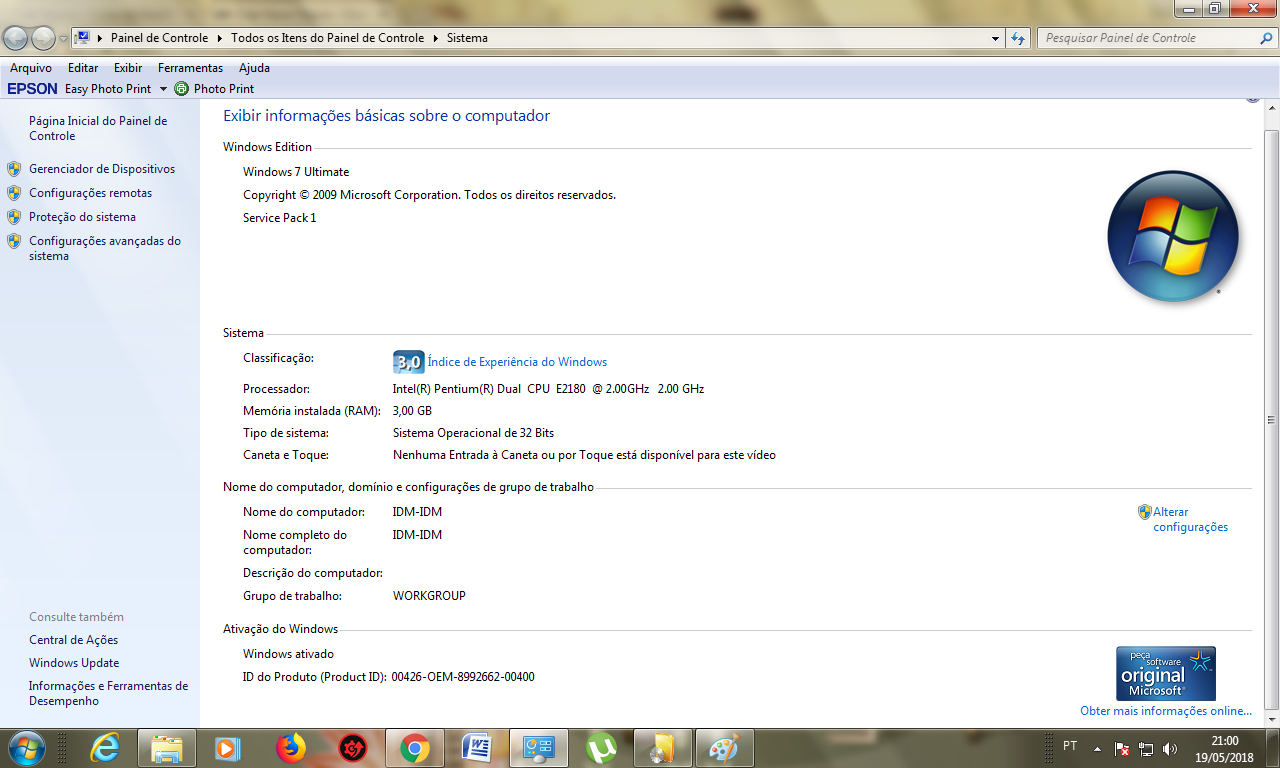
Task: Show hidden tray icons arrow
Action: pos(1097,748)
